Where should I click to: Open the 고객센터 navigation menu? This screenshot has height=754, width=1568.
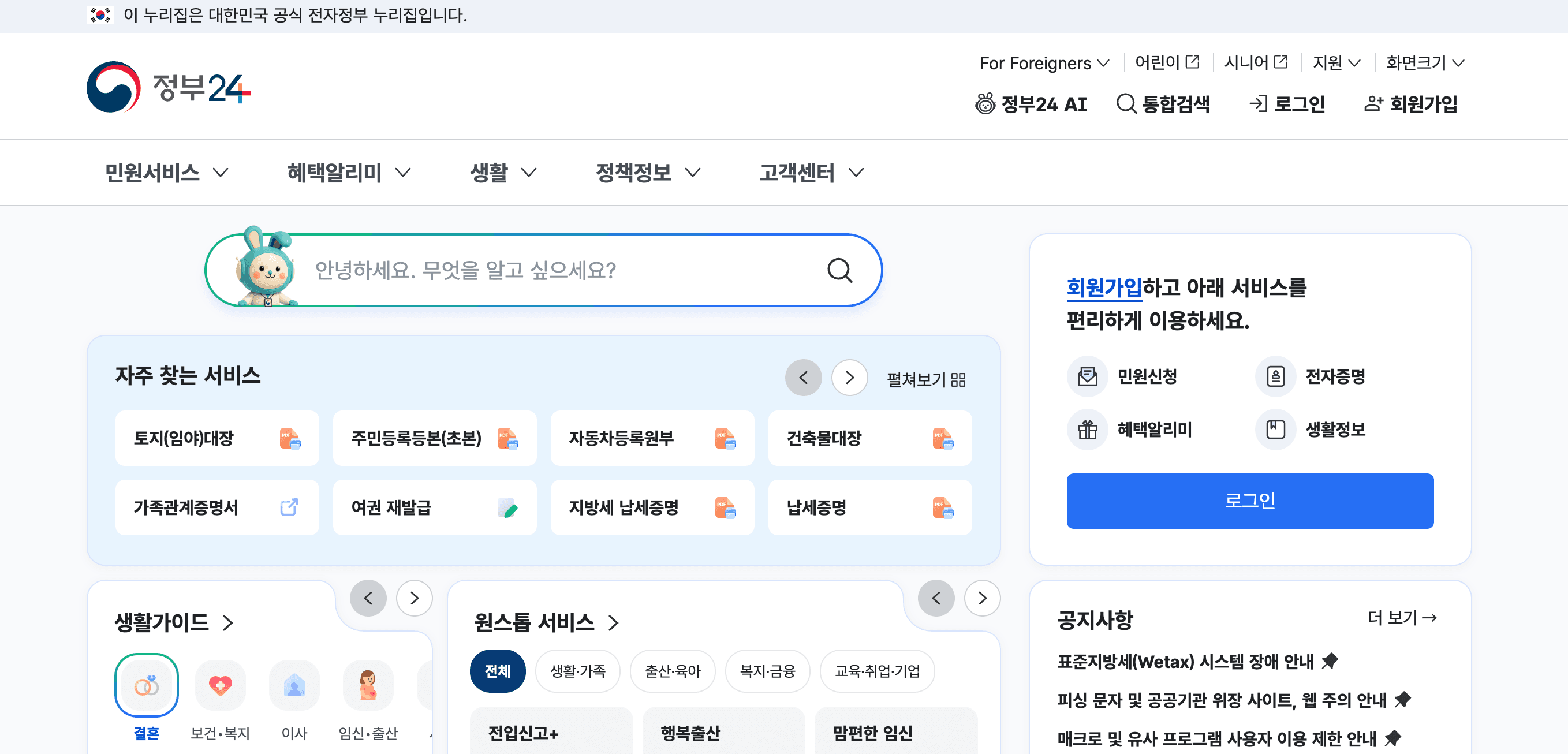[x=811, y=173]
